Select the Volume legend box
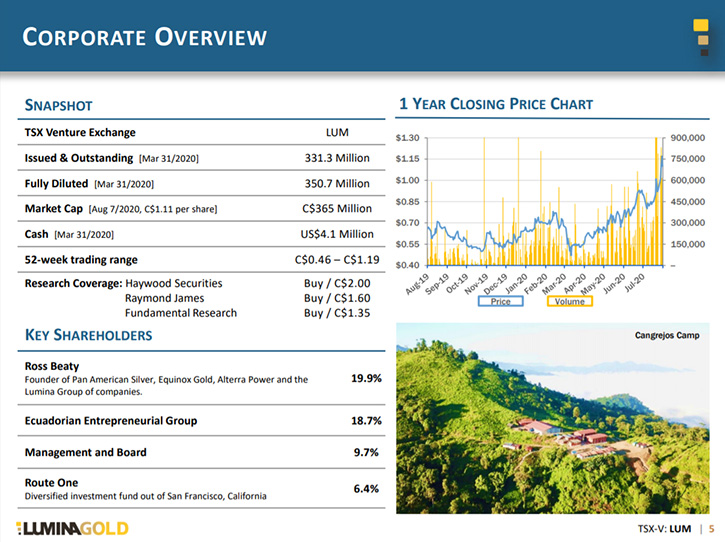Viewport: 725px width, 542px height. 570,302
